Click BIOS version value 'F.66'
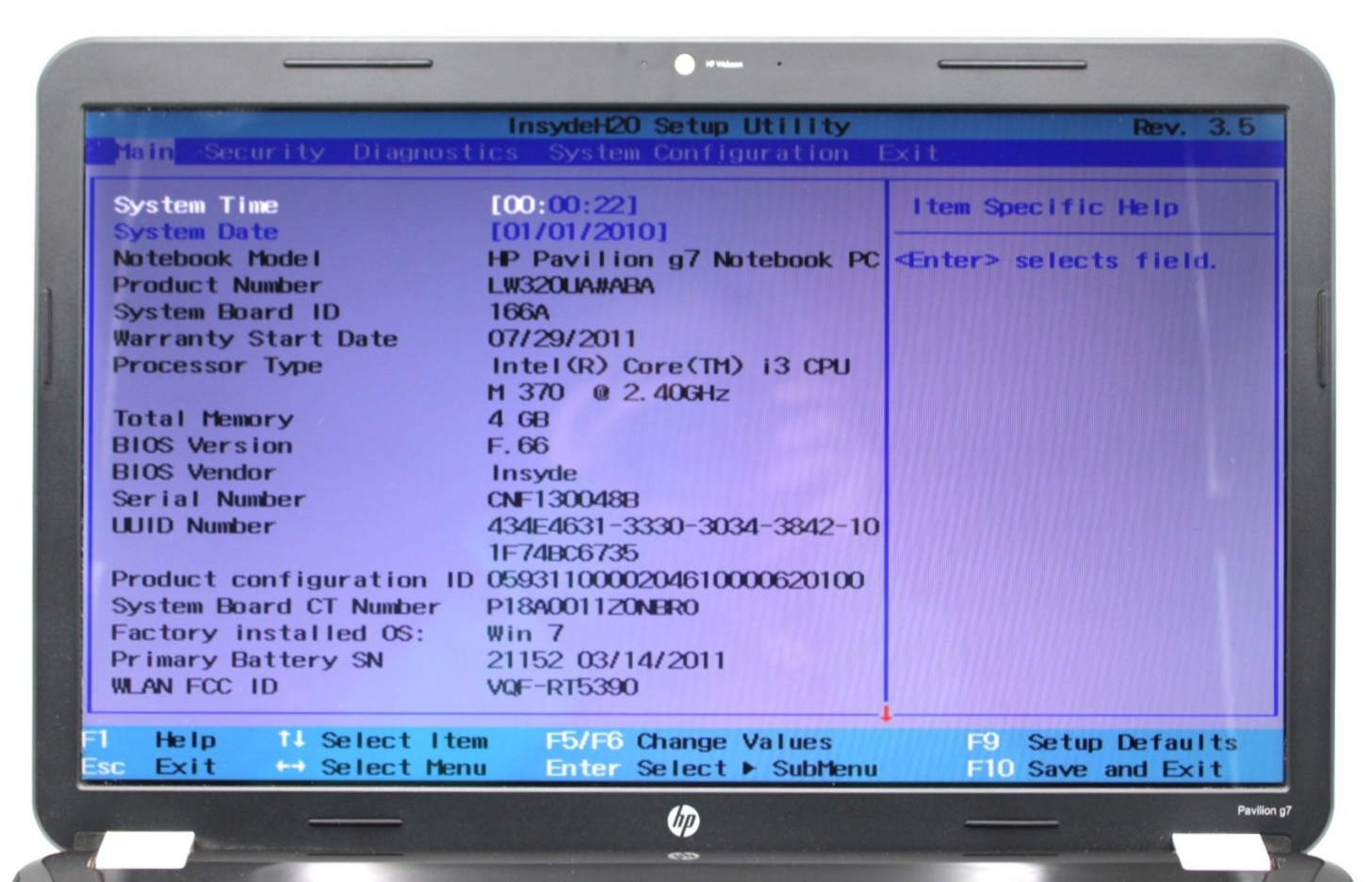Viewport: 1372px width, 882px height. (x=518, y=445)
